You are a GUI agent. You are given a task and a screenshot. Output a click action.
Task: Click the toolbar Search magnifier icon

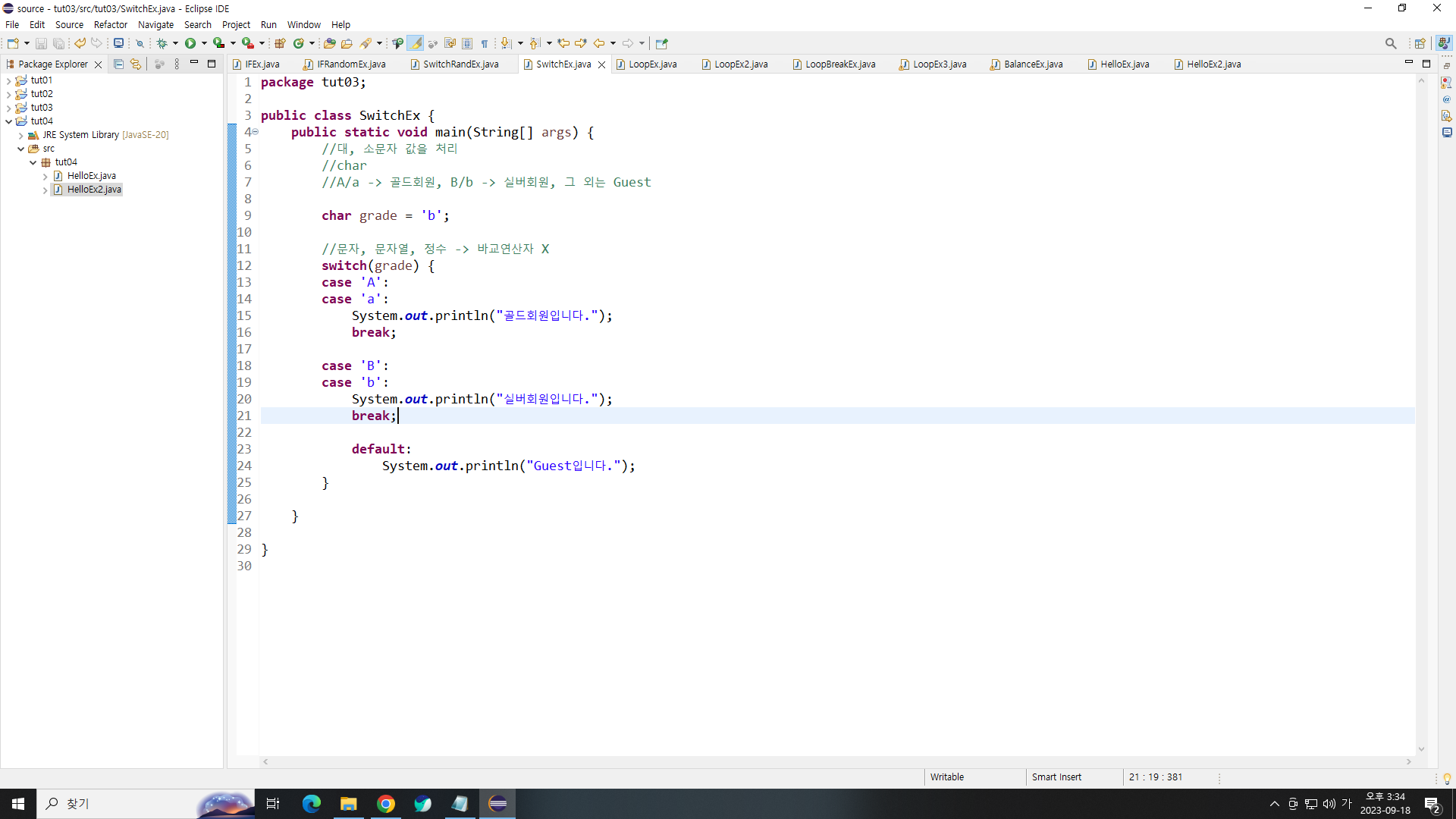click(1390, 43)
